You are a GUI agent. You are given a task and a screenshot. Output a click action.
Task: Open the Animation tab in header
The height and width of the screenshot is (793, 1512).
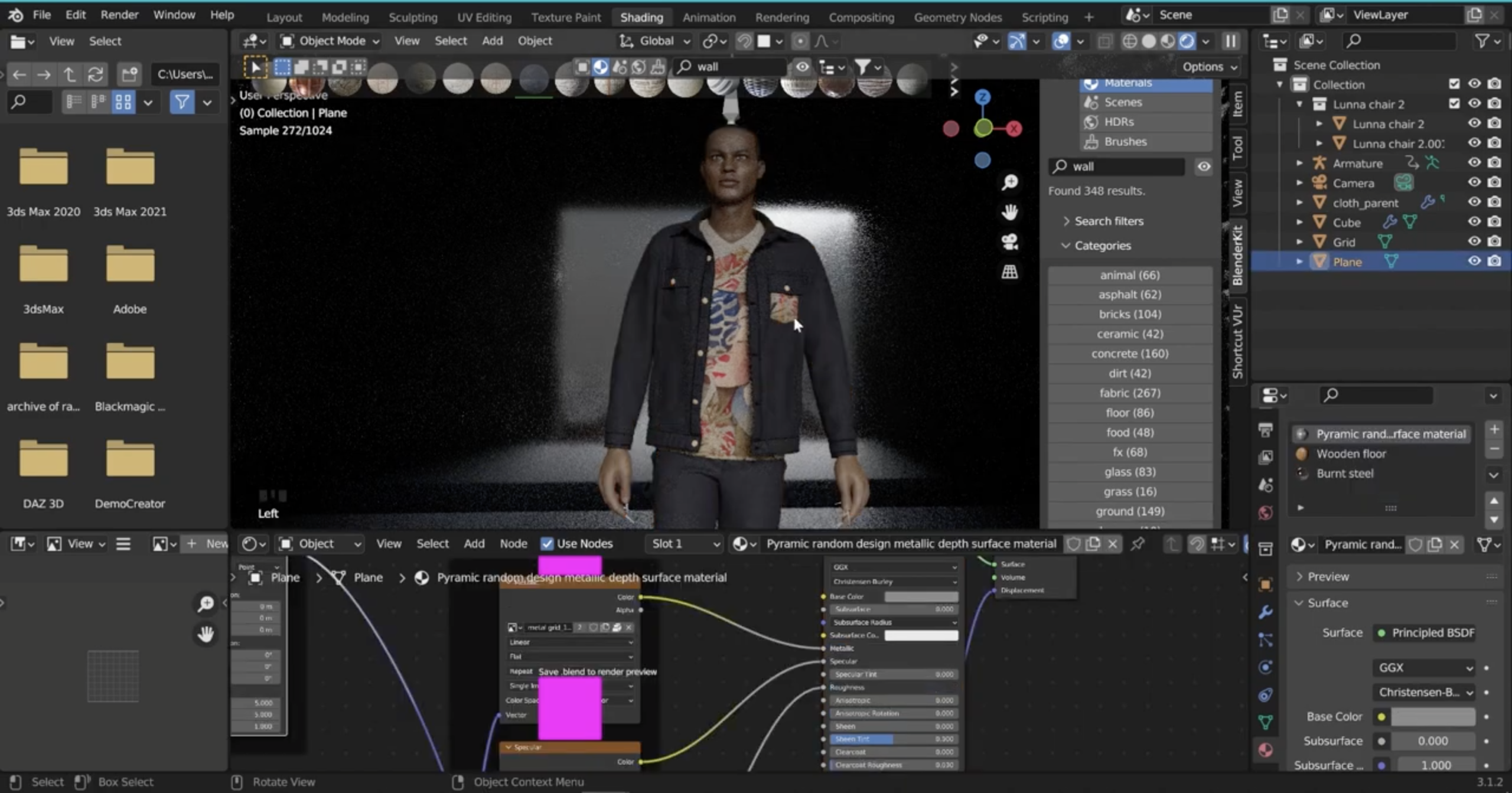pos(709,15)
